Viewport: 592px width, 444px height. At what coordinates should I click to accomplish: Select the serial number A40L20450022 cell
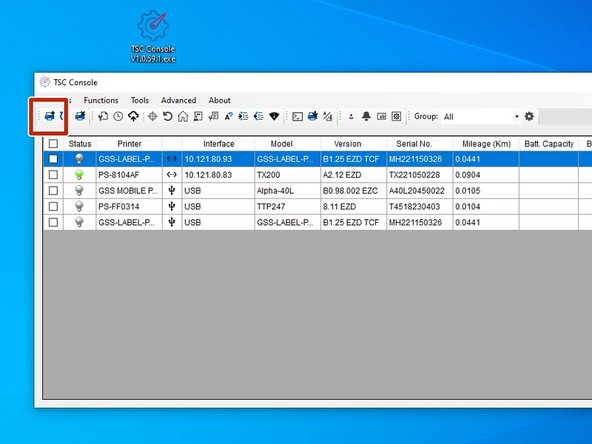(419, 191)
